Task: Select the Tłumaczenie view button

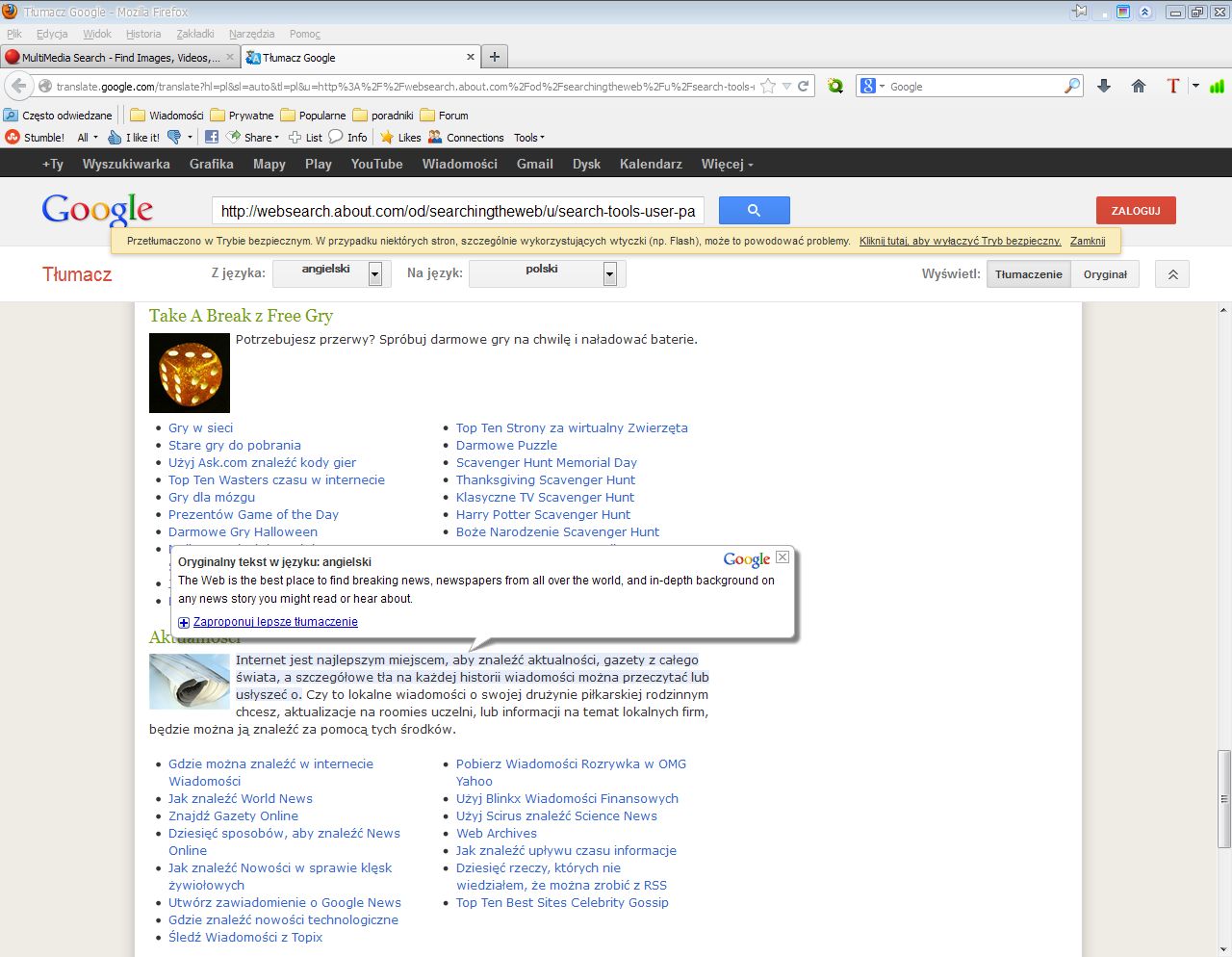Action: point(1028,274)
